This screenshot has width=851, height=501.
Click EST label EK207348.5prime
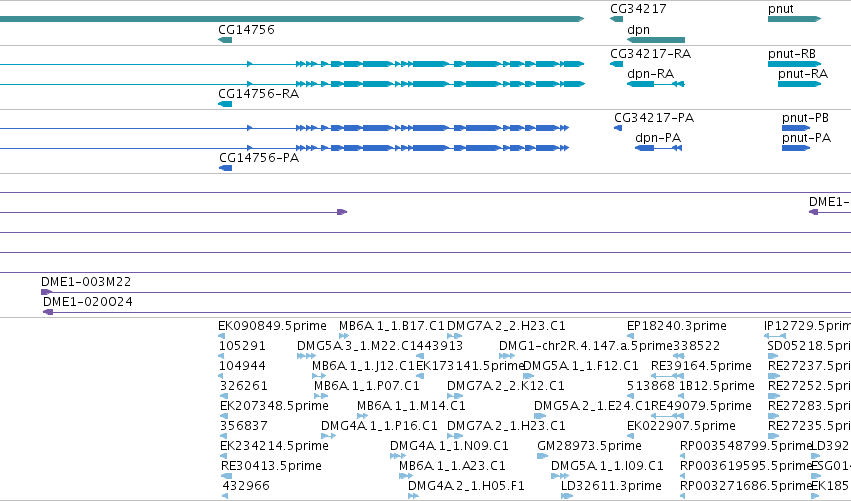pos(274,406)
